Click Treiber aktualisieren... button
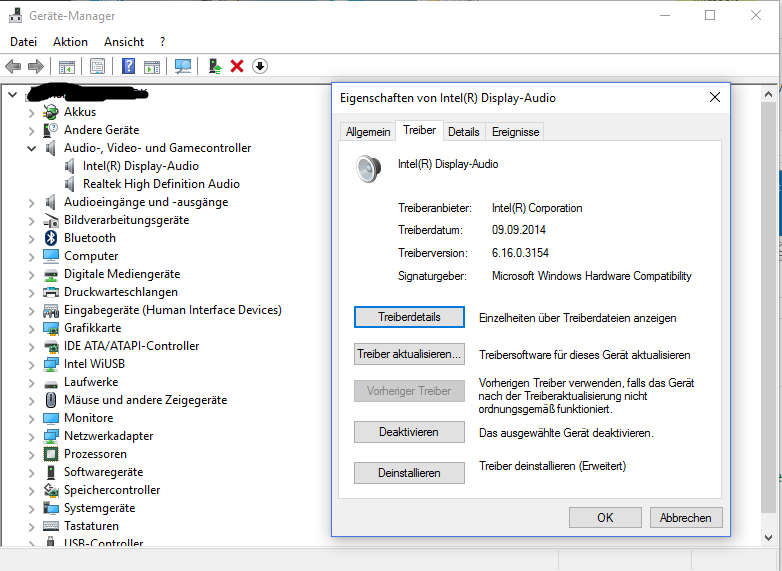The height and width of the screenshot is (571, 782). [409, 354]
